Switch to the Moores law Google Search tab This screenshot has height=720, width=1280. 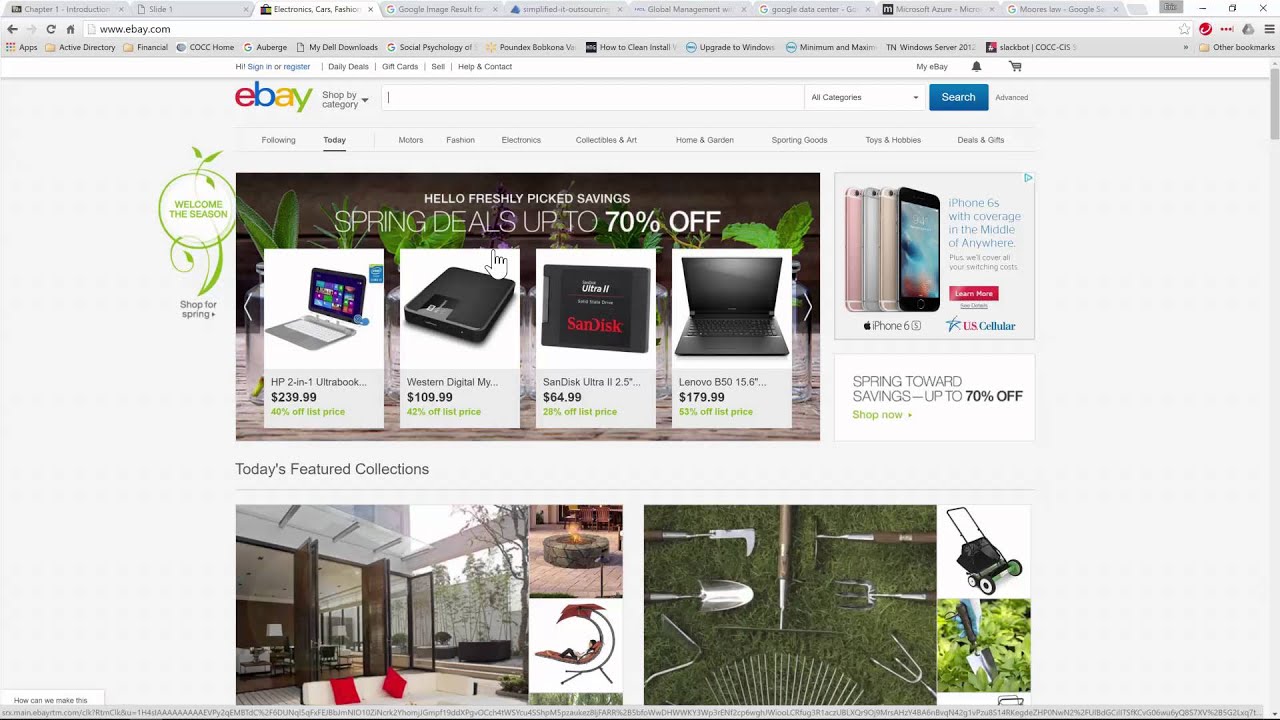tap(1065, 9)
